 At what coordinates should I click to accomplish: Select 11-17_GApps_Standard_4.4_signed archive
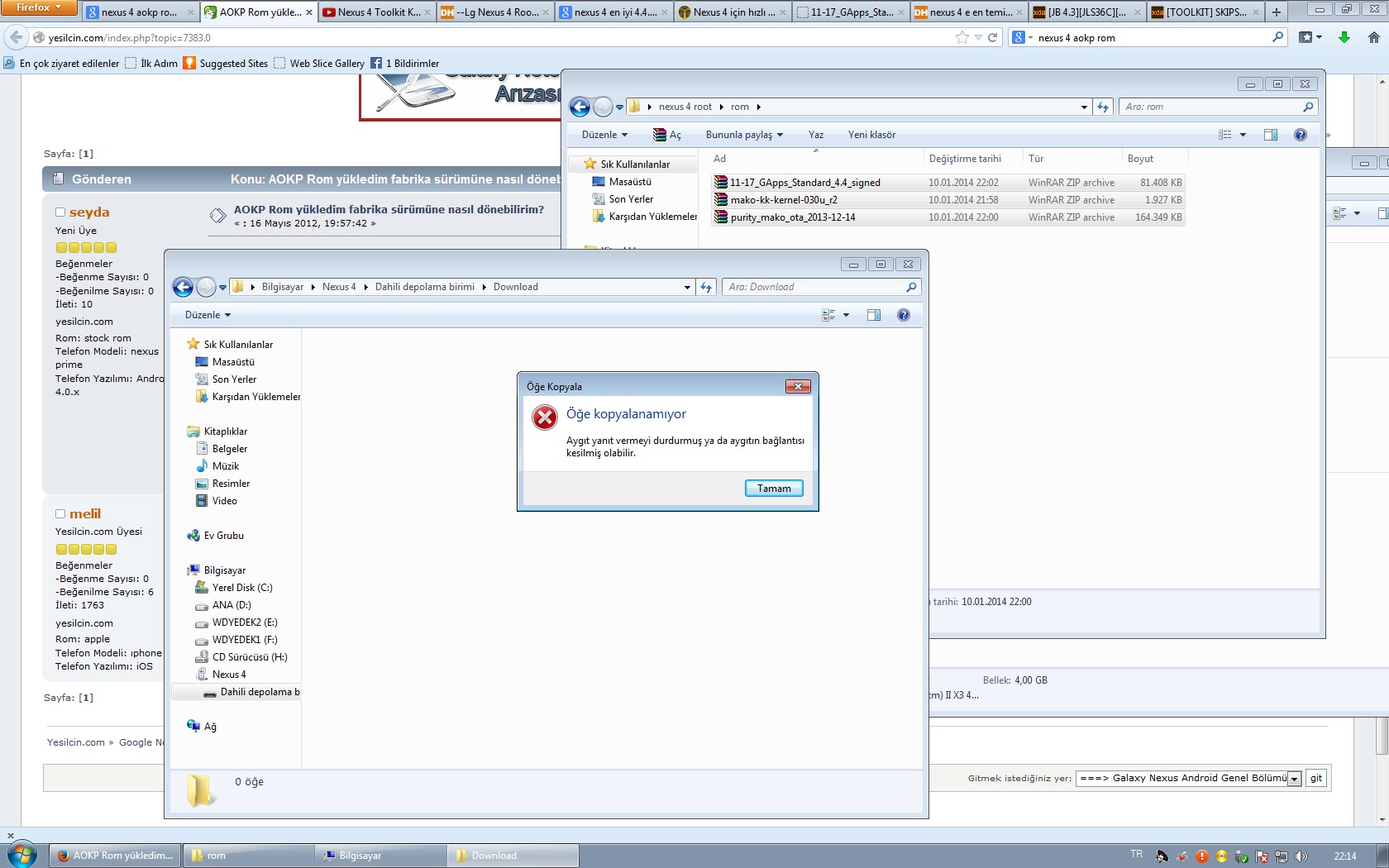pos(948,183)
